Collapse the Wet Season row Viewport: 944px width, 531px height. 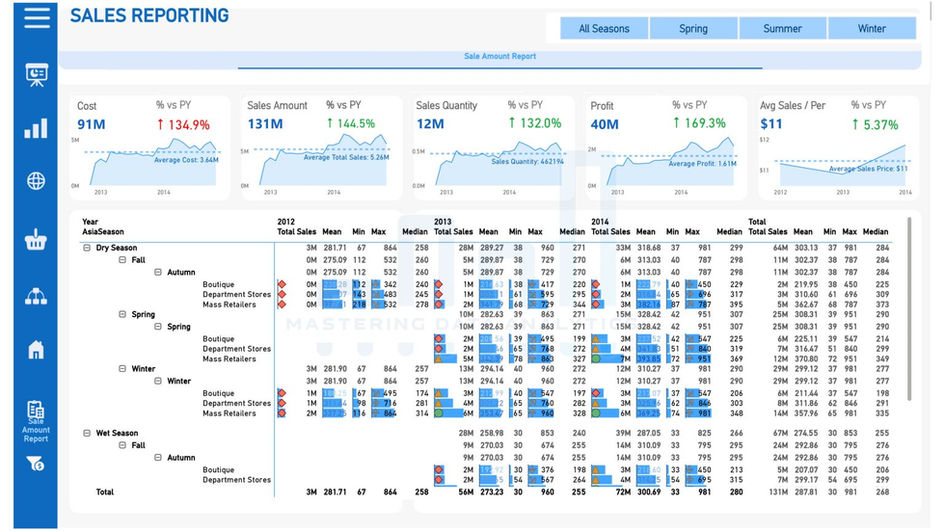pyautogui.click(x=87, y=433)
